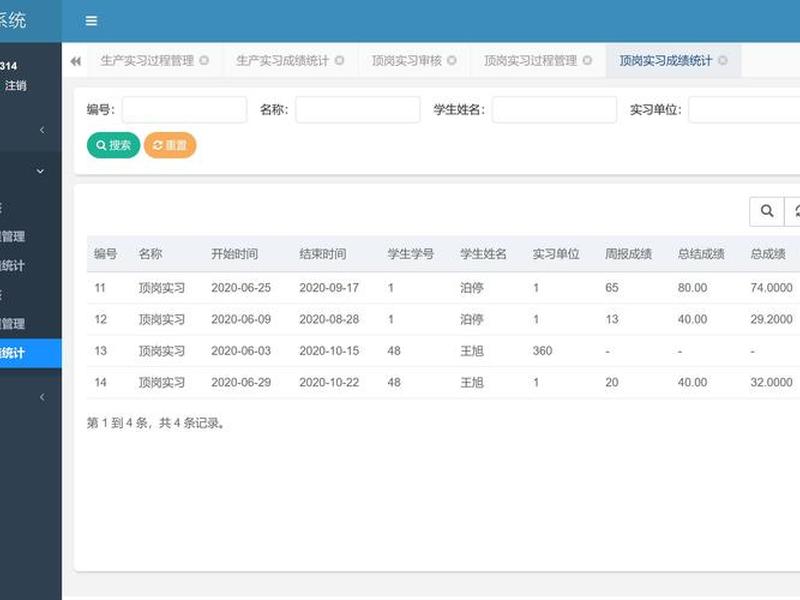Click the 注销 logout link
The width and height of the screenshot is (800, 600).
click(x=15, y=86)
